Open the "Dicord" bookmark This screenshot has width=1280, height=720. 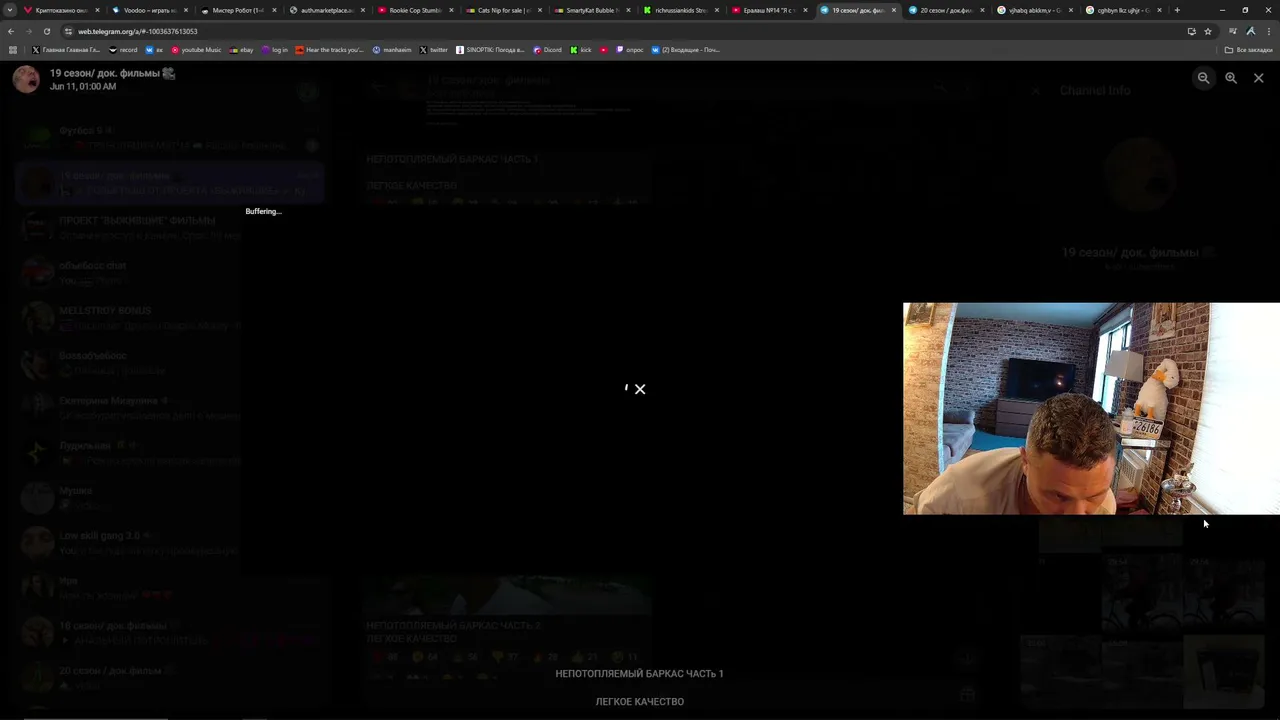(x=548, y=50)
